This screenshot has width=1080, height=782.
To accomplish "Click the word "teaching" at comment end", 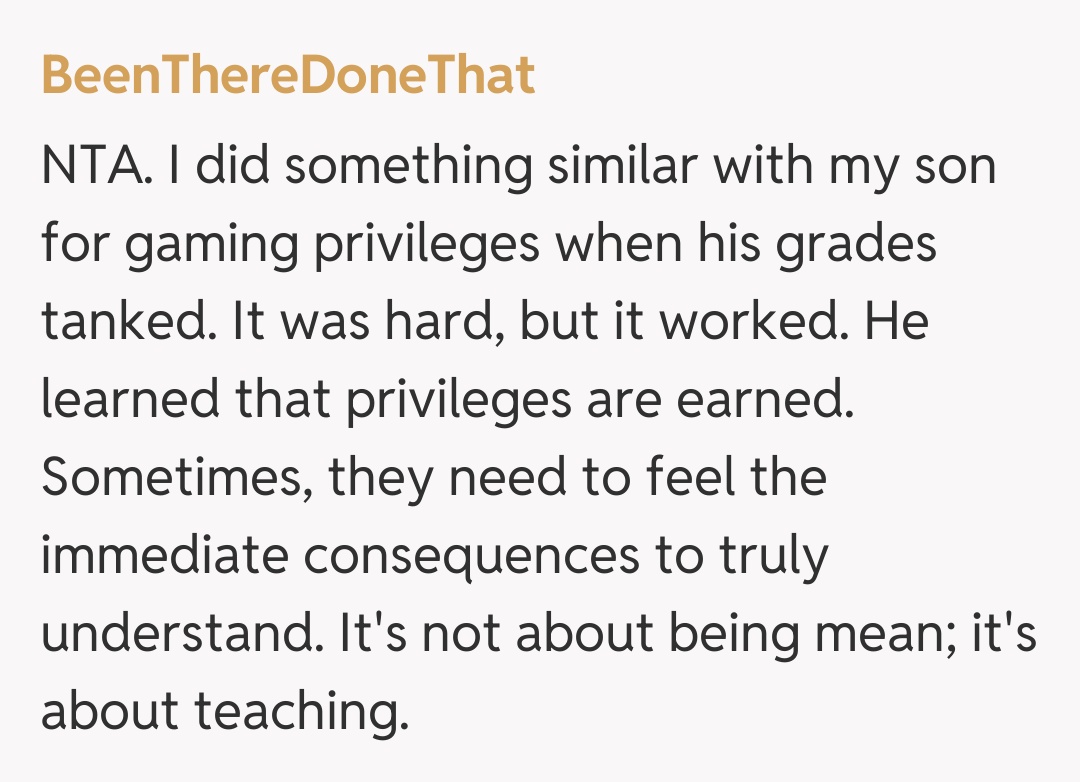I will 303,712.
